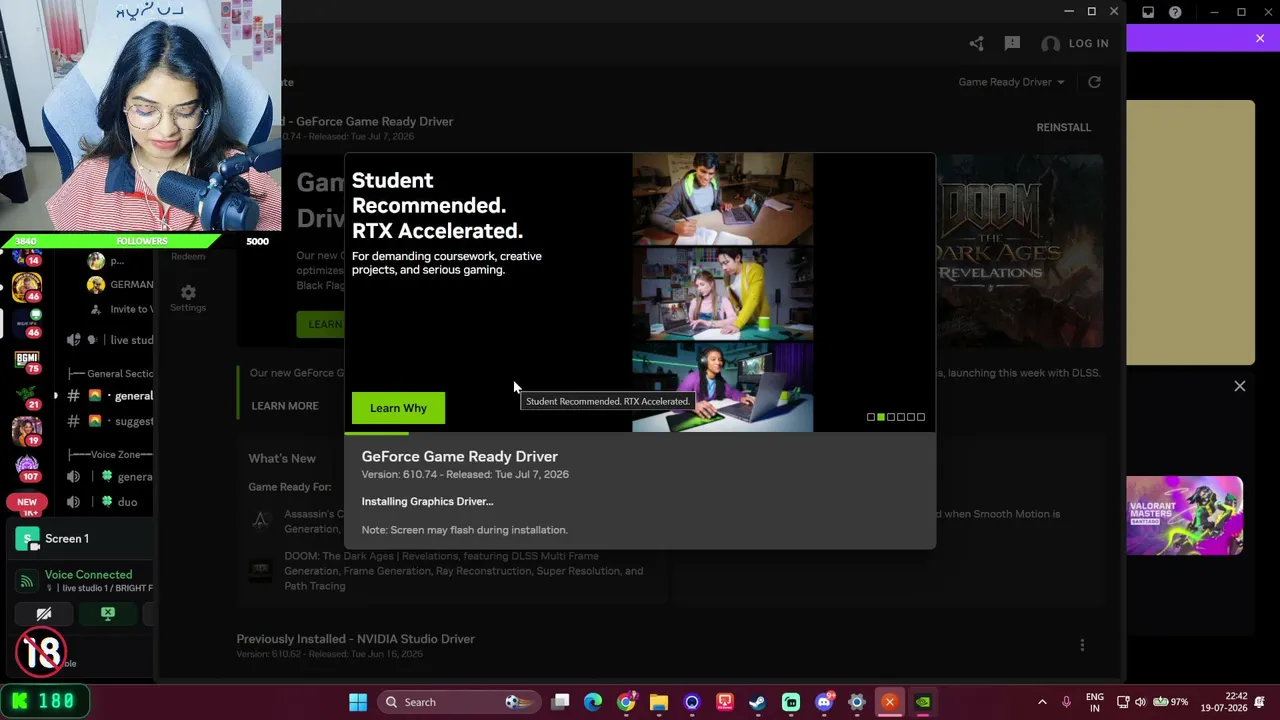Open the Settings gear on the taskbar
Image resolution: width=1280 pixels, height=720 pixels.
(x=857, y=702)
